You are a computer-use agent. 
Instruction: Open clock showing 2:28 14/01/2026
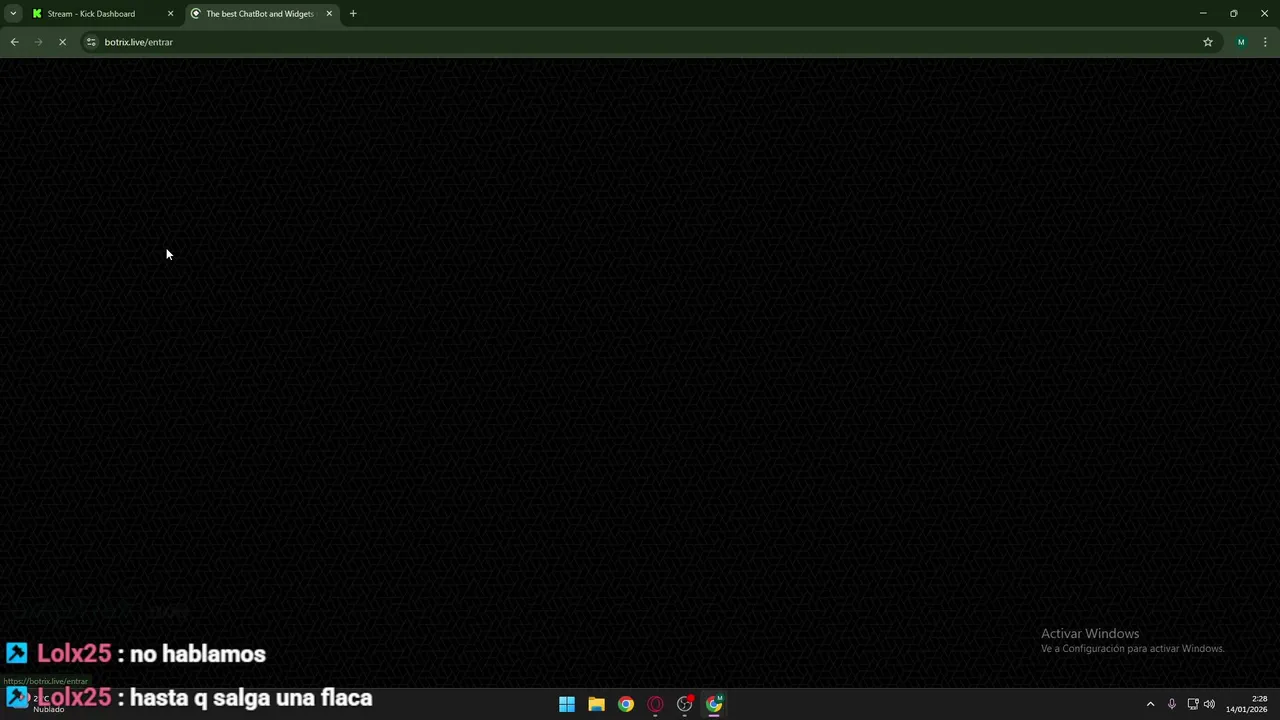pyautogui.click(x=1247, y=704)
